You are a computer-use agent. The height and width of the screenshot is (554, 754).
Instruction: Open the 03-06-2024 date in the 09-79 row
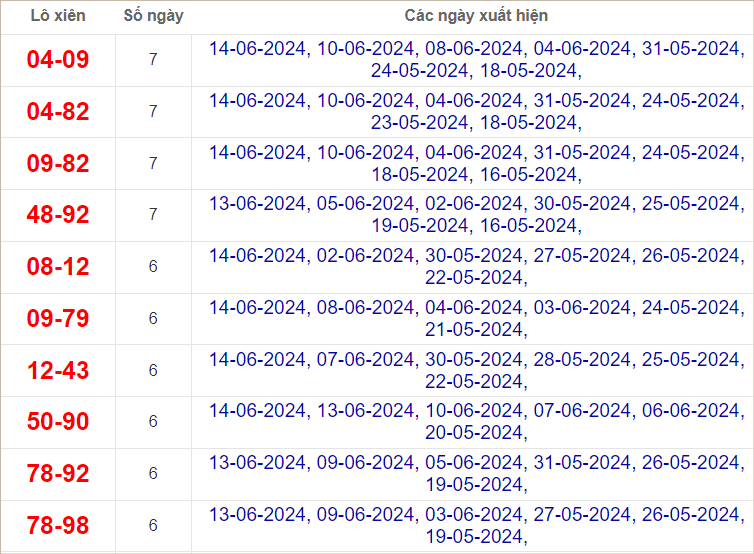[x=582, y=307]
